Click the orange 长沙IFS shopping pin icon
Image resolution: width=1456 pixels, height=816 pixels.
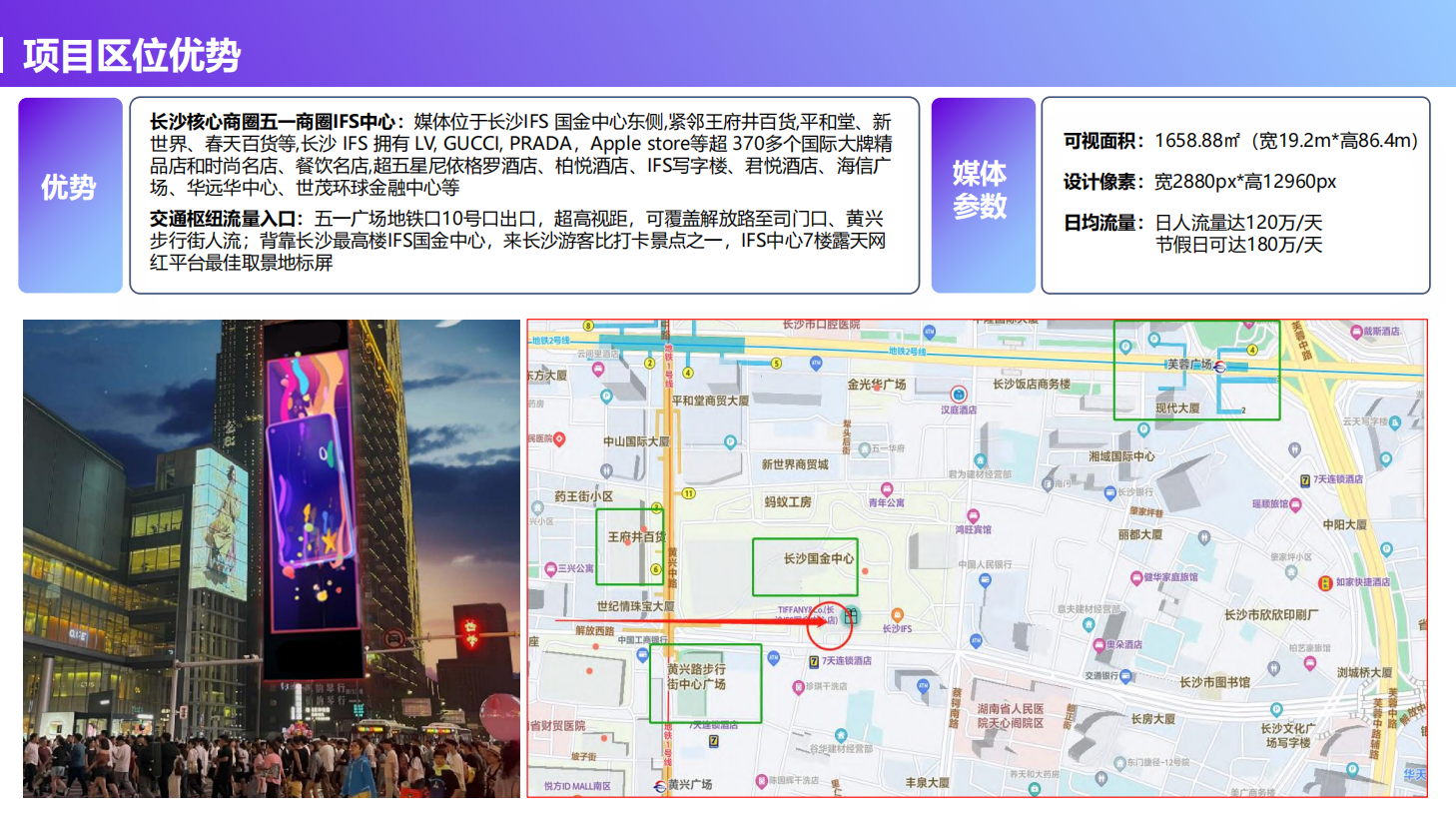[897, 615]
